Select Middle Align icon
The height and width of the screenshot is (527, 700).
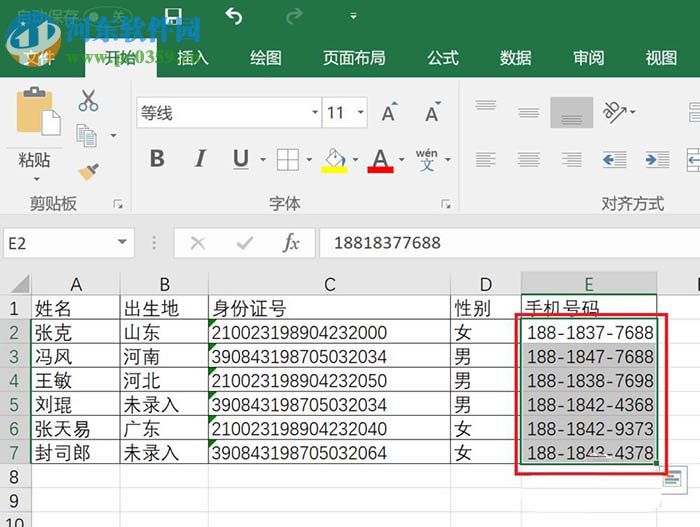(x=529, y=113)
